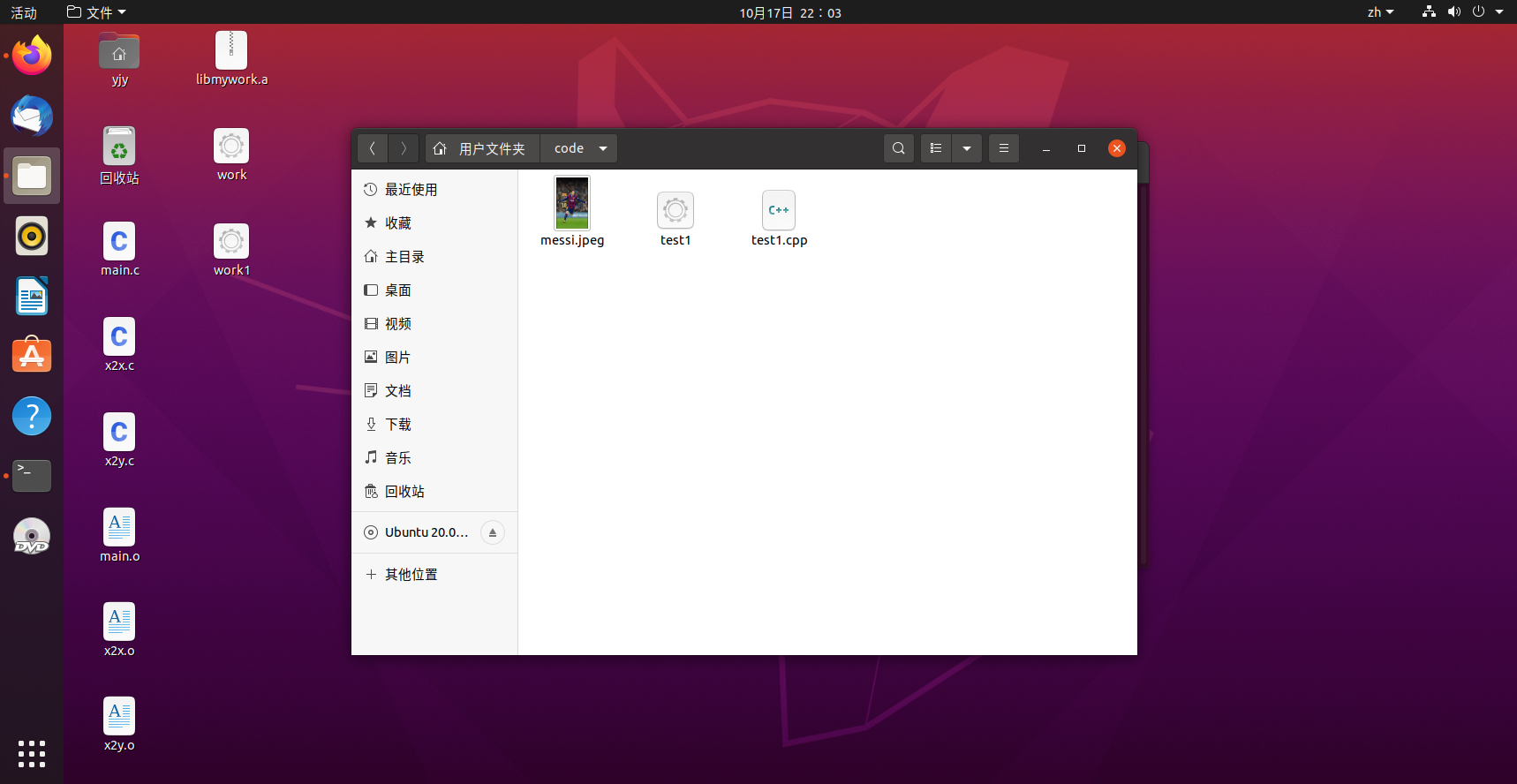Image resolution: width=1517 pixels, height=784 pixels.
Task: Open 收藏 starred items in sidebar
Action: tap(434, 223)
